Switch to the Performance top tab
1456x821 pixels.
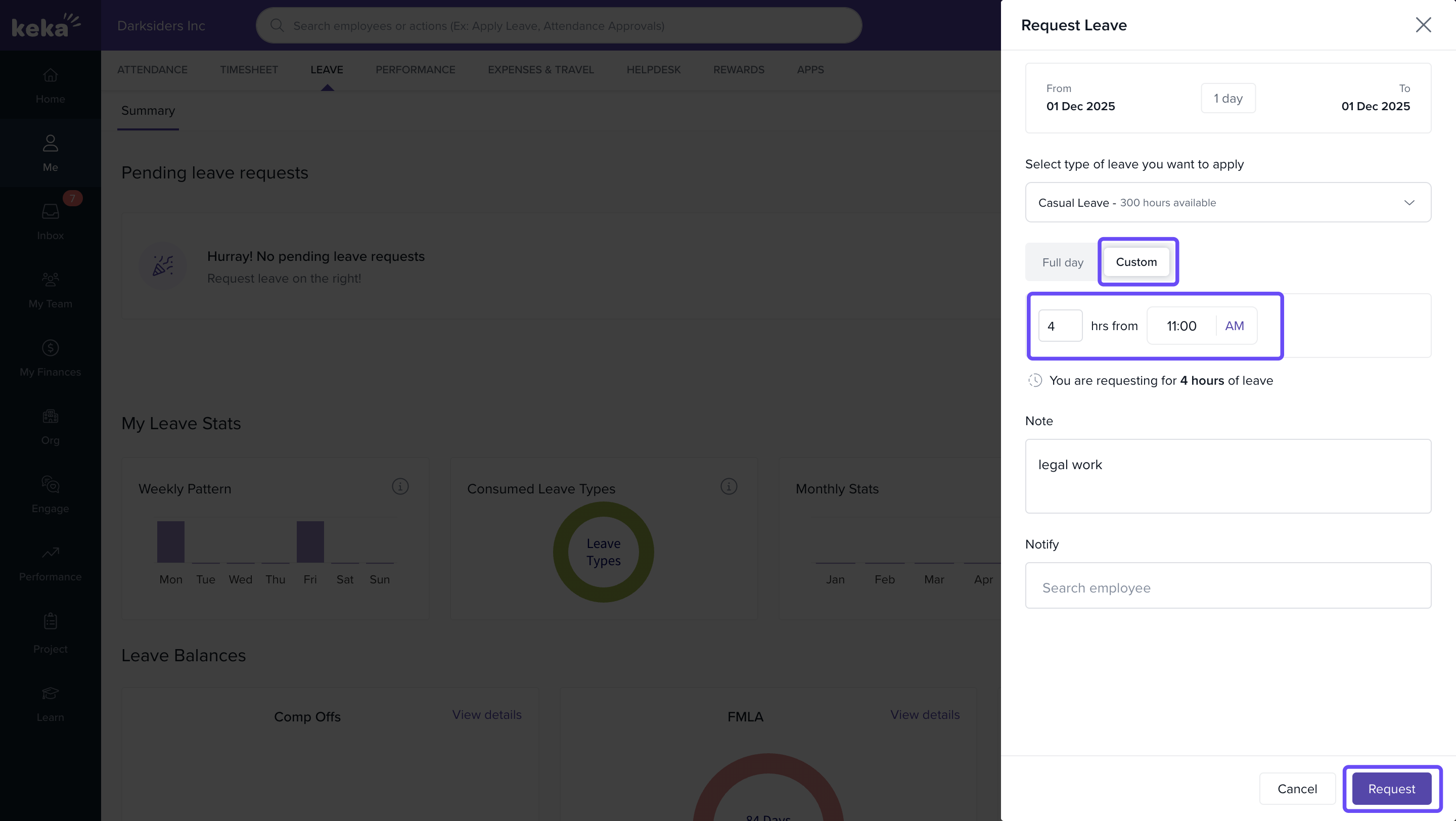click(x=415, y=69)
